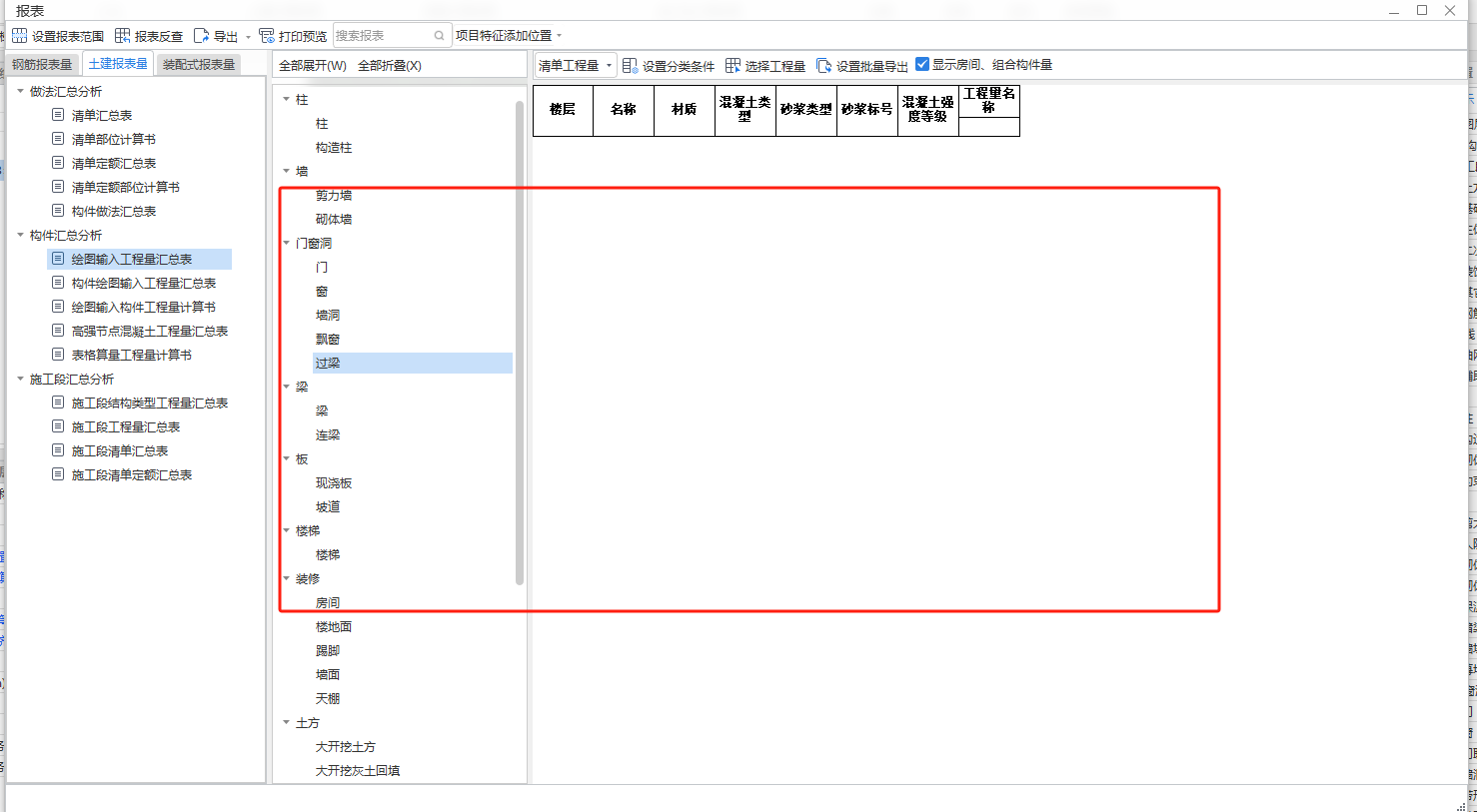Click the 砂浆标号 column header

[x=867, y=110]
